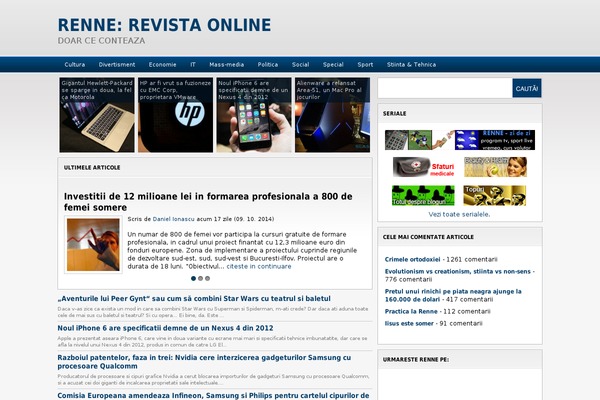Screen dimensions: 600x400
Task: Click the RENNE zi de zi serial banner
Action: click(460, 140)
